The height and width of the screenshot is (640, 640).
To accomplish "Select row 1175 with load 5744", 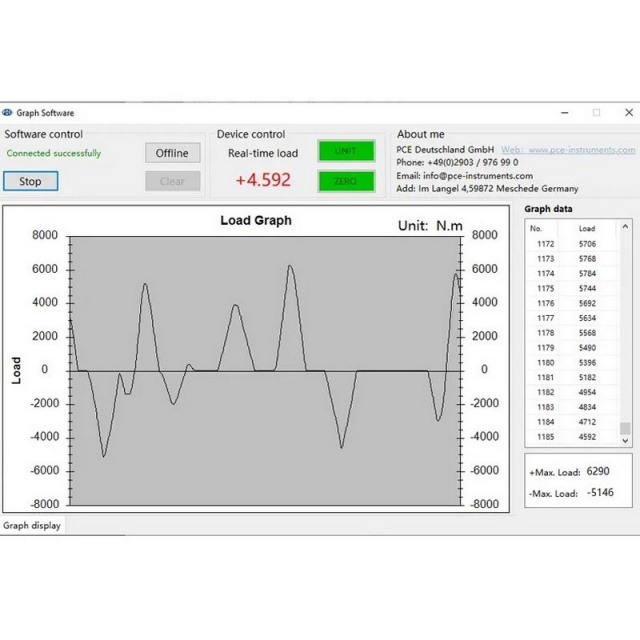I will pos(572,289).
